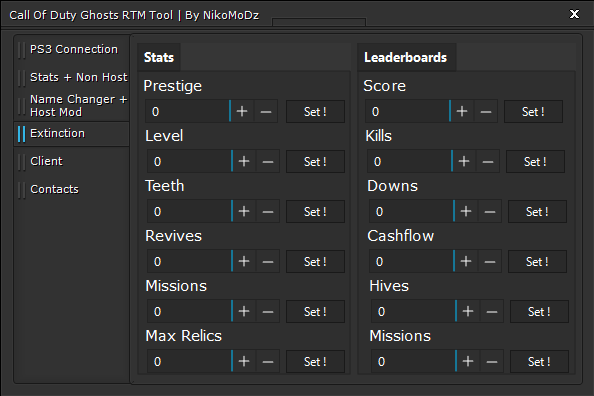This screenshot has width=594, height=396.
Task: Set the Downs leaderboard value
Action: [537, 211]
